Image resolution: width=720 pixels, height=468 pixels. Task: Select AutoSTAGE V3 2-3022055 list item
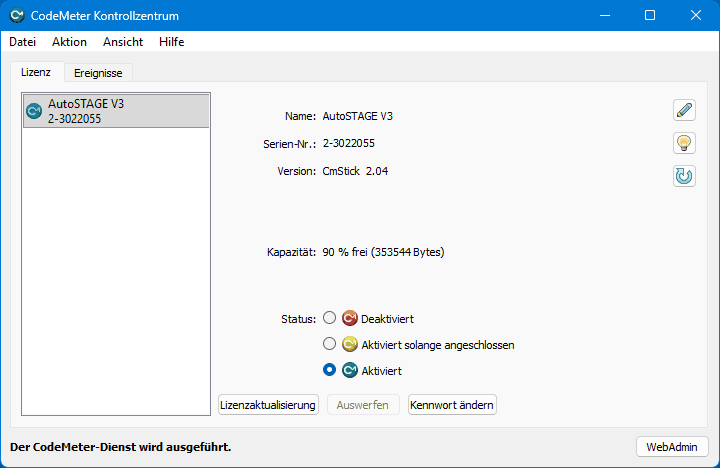[116, 111]
